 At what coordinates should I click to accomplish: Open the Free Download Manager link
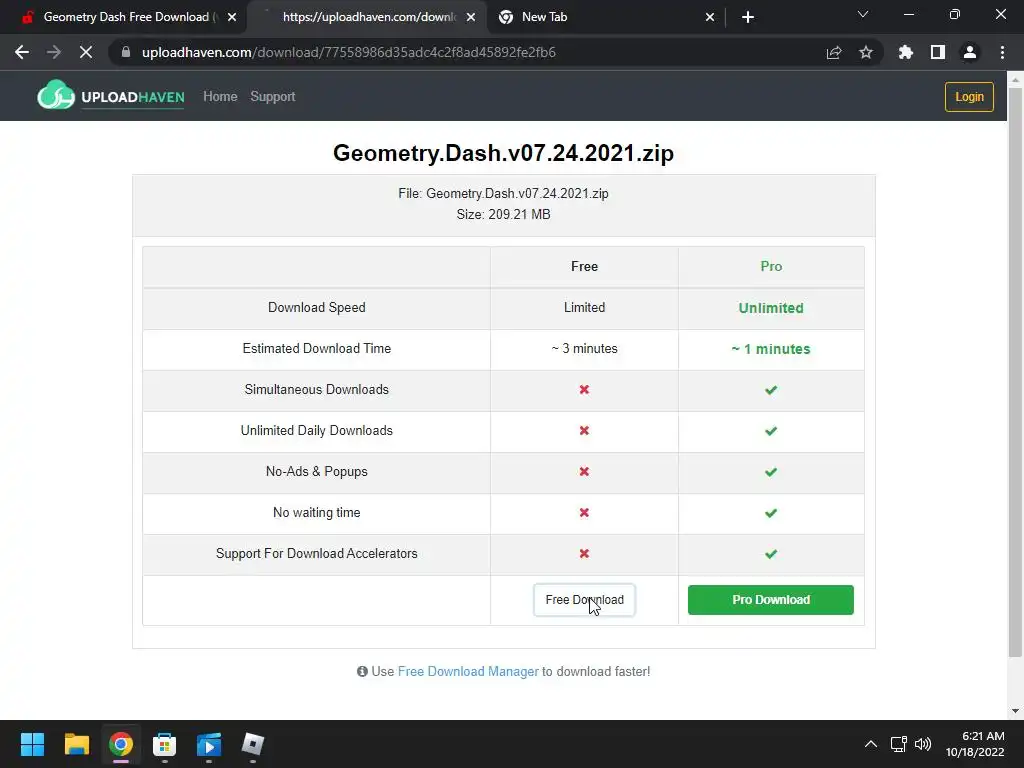pyautogui.click(x=468, y=671)
